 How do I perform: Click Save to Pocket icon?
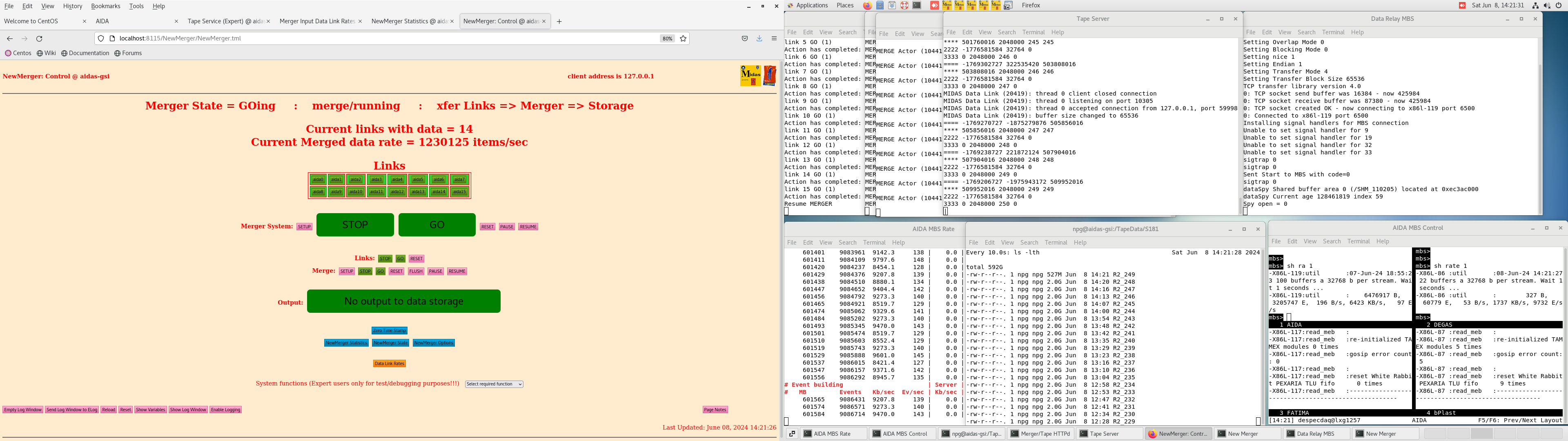[744, 38]
